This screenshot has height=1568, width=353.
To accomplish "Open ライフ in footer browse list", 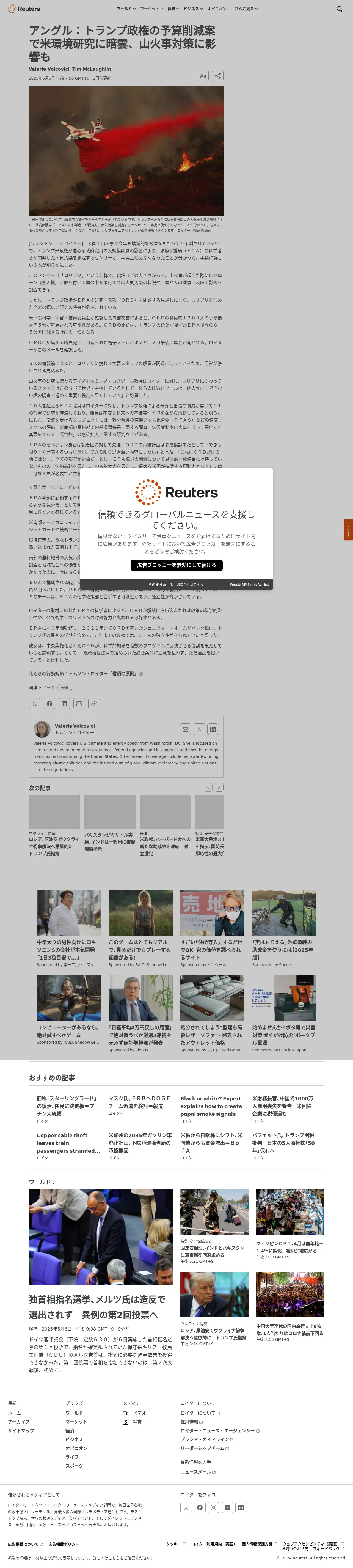I will 72,1457.
